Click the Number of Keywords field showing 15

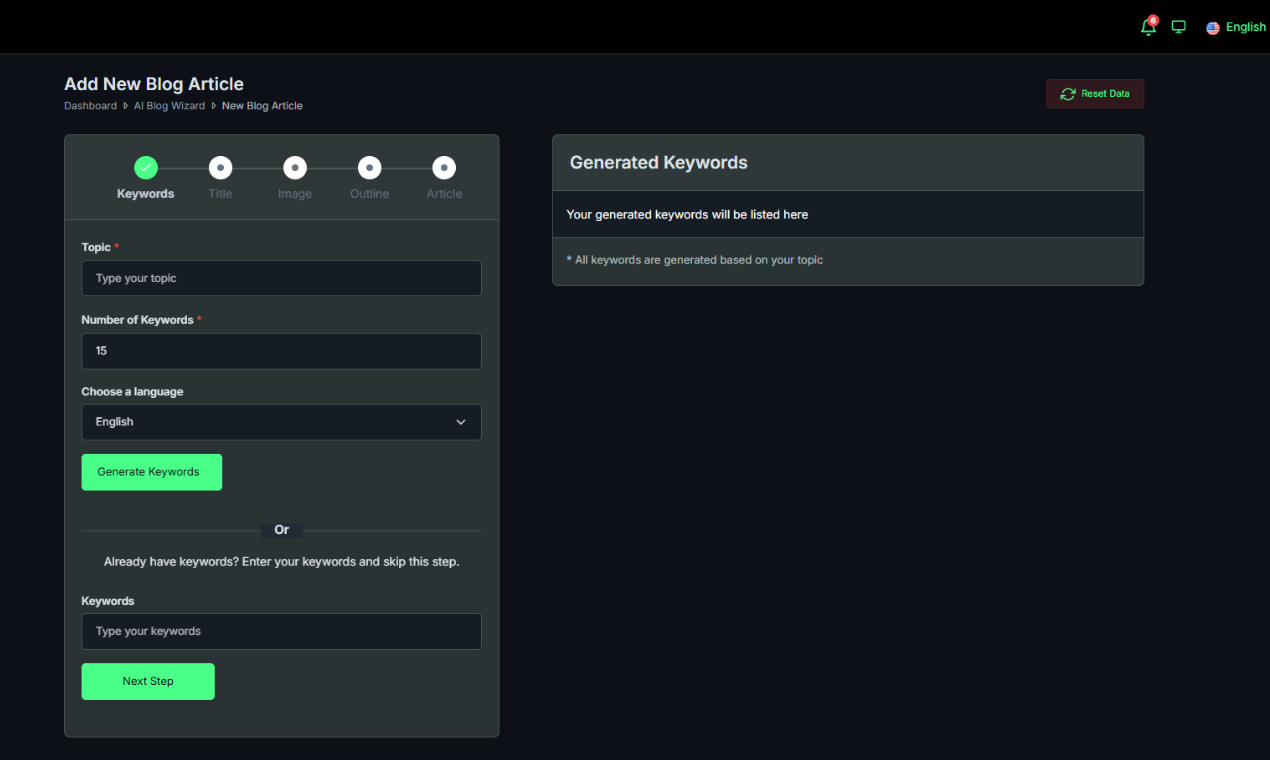(281, 351)
